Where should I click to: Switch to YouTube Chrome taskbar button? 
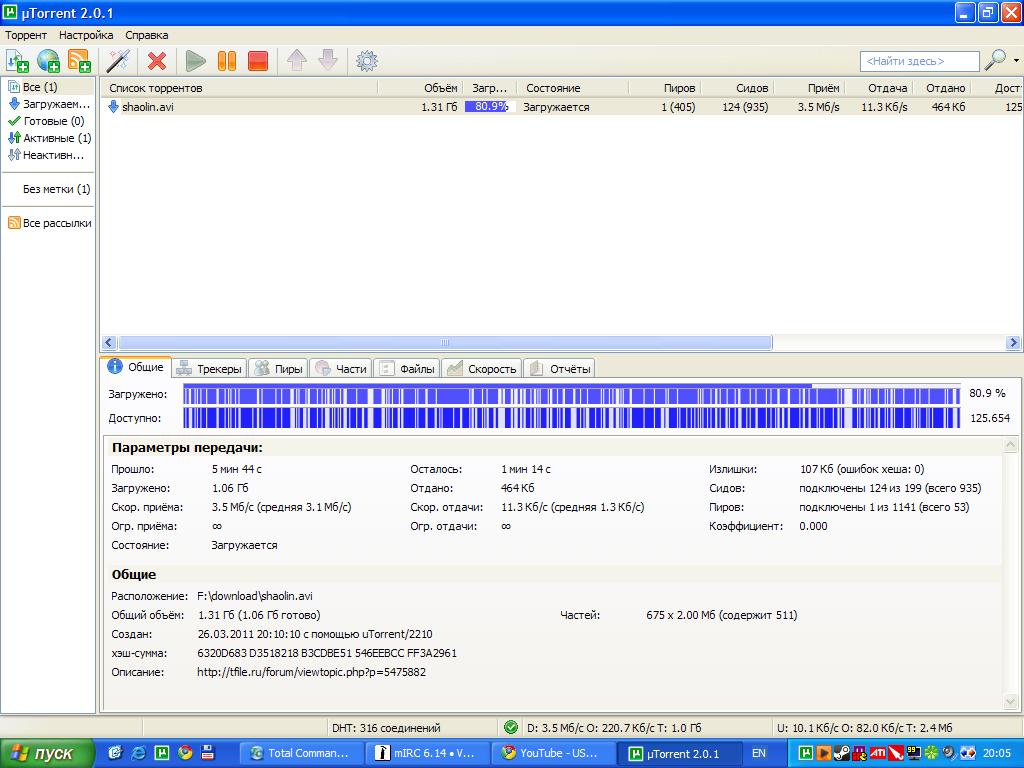point(552,753)
